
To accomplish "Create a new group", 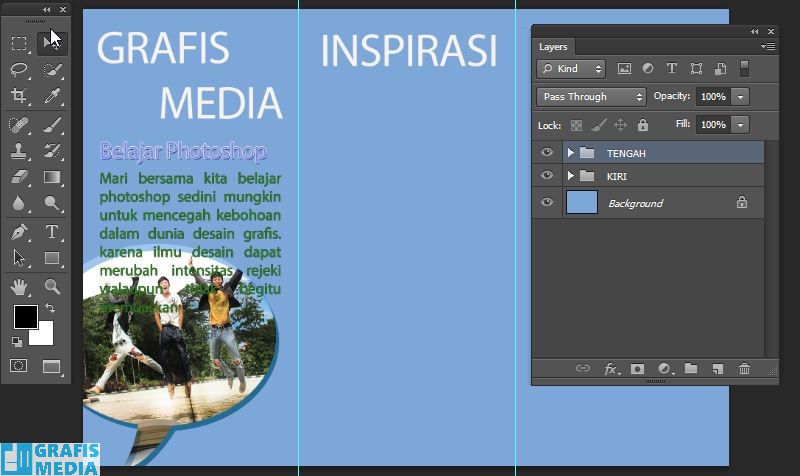I will (691, 368).
